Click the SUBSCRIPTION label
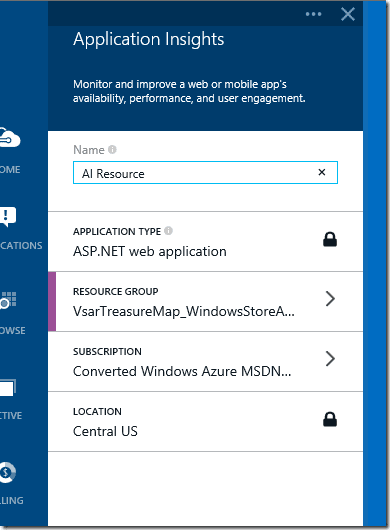 [x=107, y=352]
